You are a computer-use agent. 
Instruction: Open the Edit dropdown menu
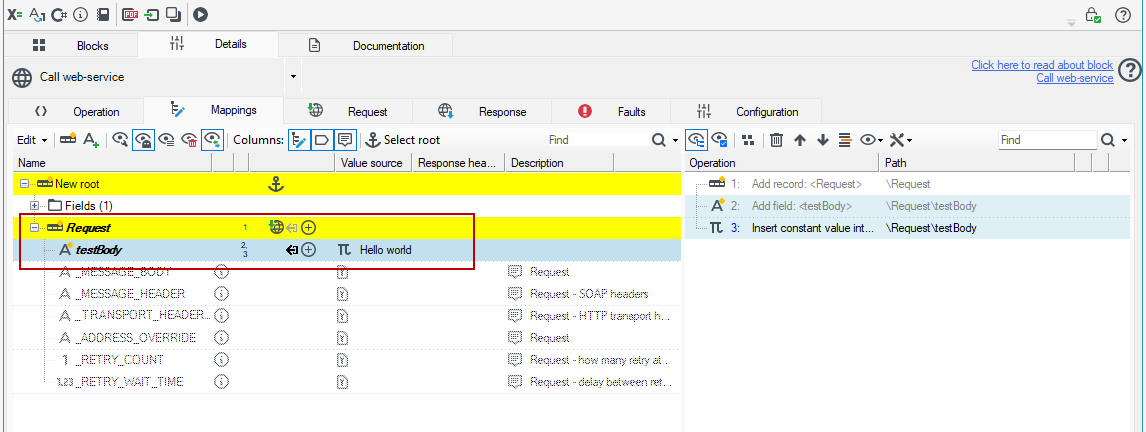coord(33,140)
